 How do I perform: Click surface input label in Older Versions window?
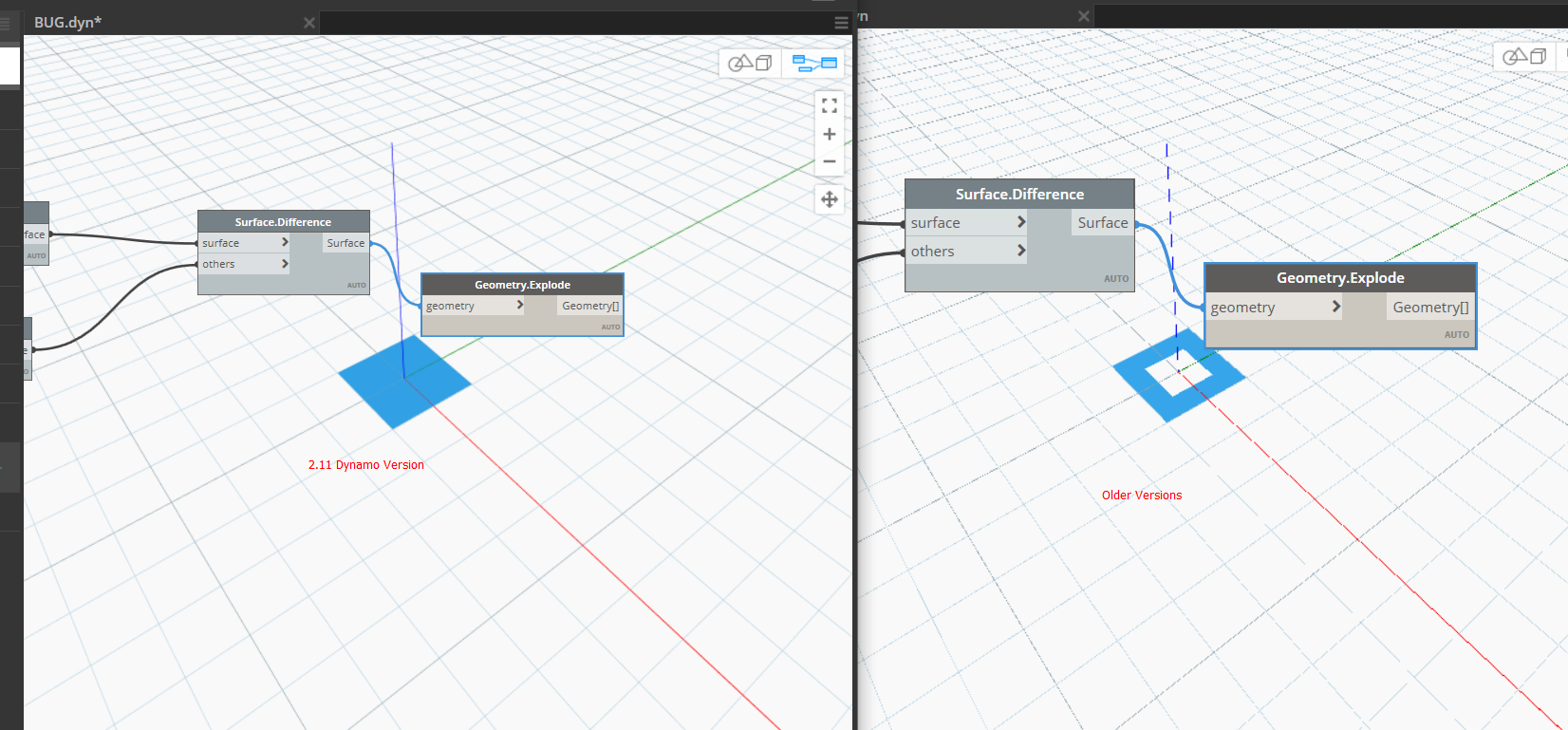(x=936, y=223)
